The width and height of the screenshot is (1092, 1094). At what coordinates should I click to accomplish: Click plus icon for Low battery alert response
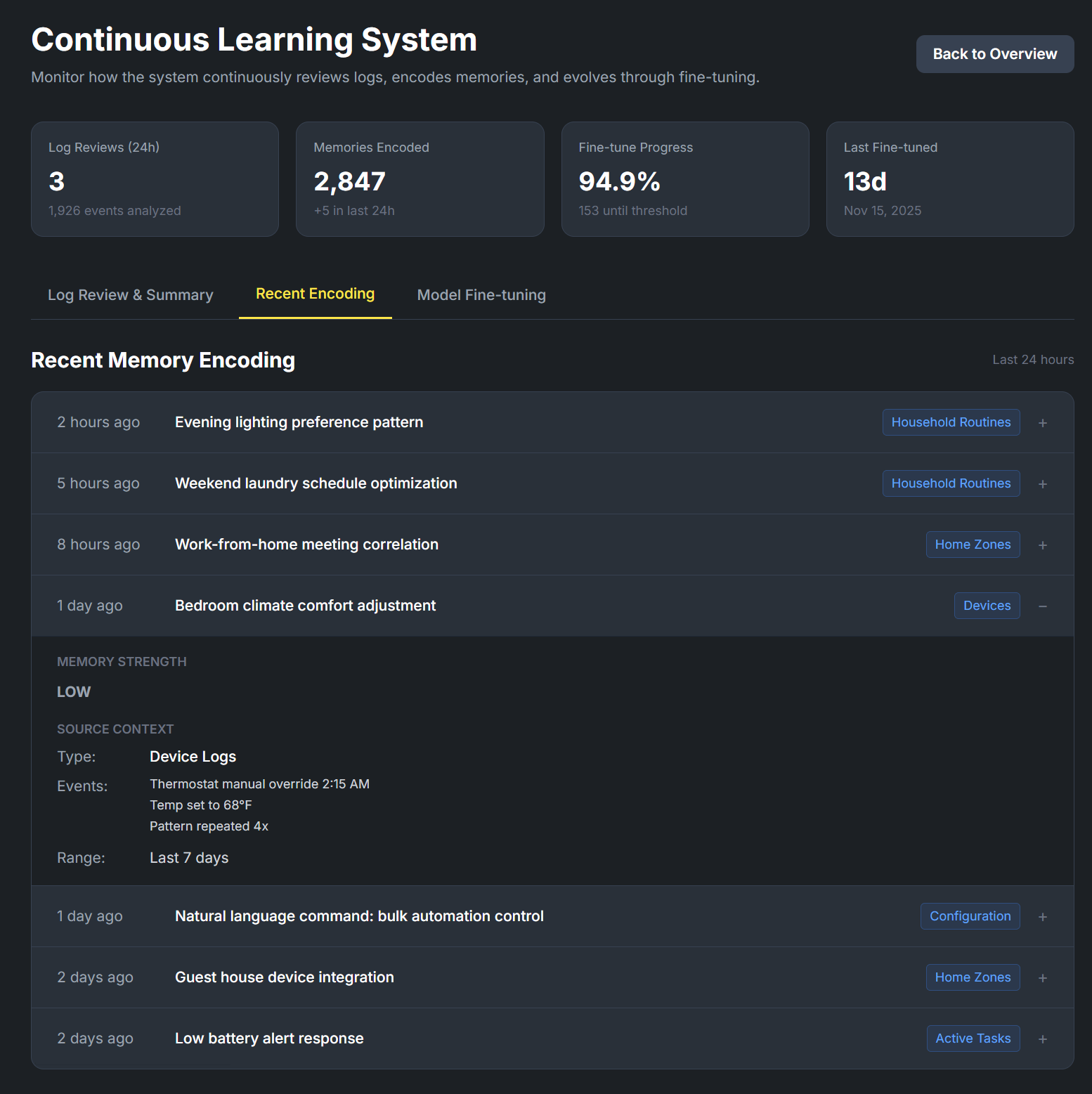1042,1039
